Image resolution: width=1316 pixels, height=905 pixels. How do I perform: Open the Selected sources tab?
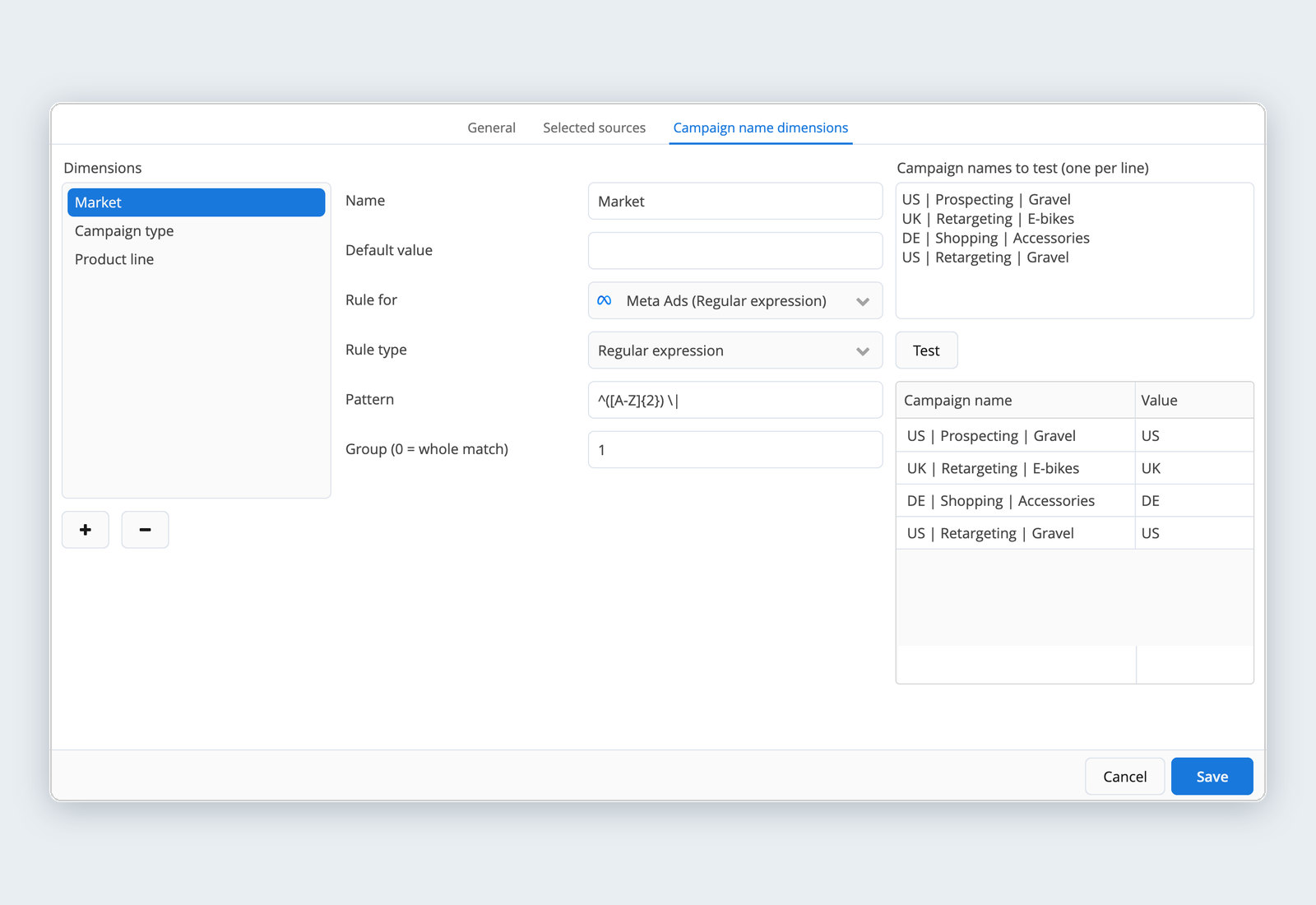[x=594, y=128]
